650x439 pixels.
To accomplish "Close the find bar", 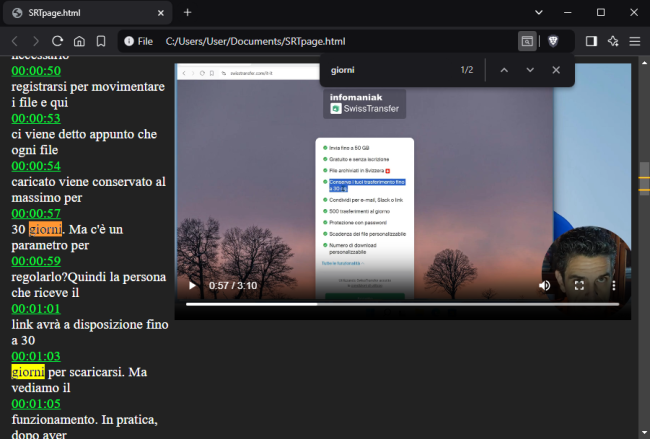I will click(556, 70).
